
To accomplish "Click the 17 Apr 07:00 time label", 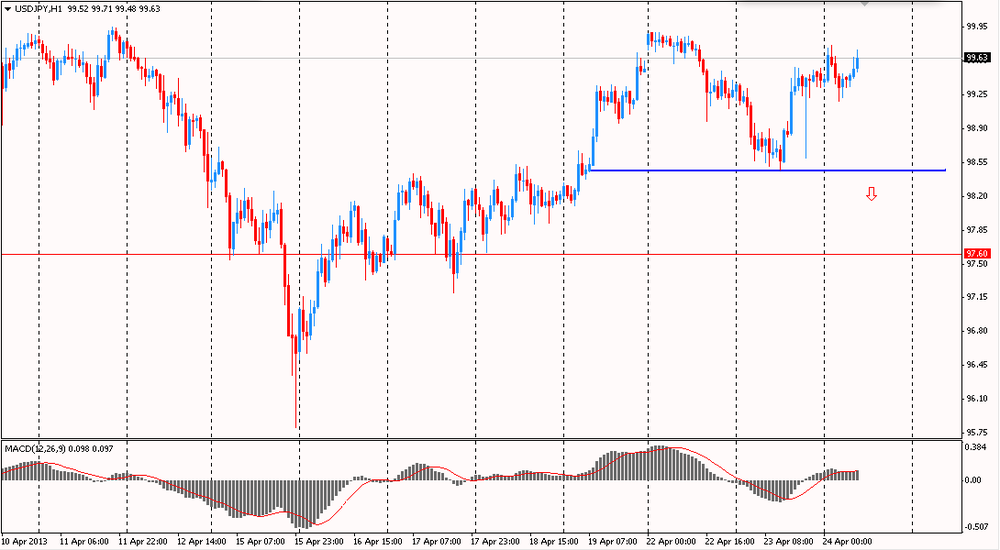I will [x=436, y=542].
